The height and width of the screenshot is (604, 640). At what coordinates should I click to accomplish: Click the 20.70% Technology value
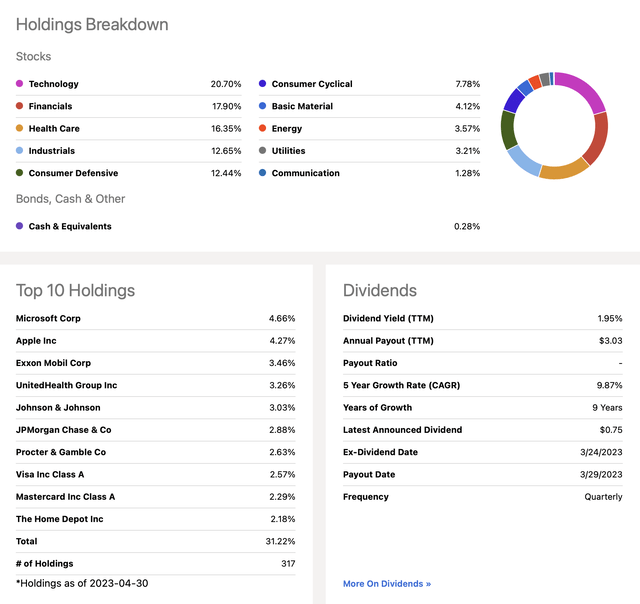[226, 84]
